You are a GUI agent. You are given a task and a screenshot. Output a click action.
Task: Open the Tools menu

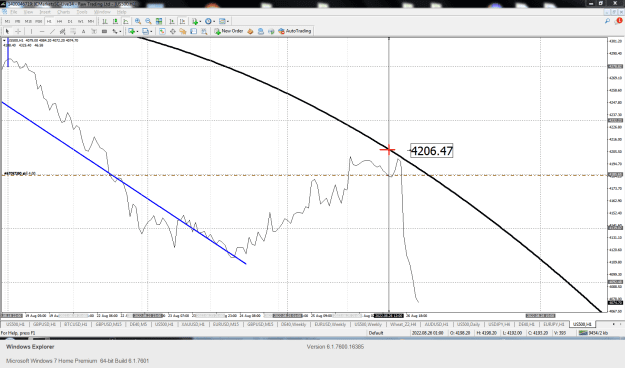pyautogui.click(x=82, y=12)
